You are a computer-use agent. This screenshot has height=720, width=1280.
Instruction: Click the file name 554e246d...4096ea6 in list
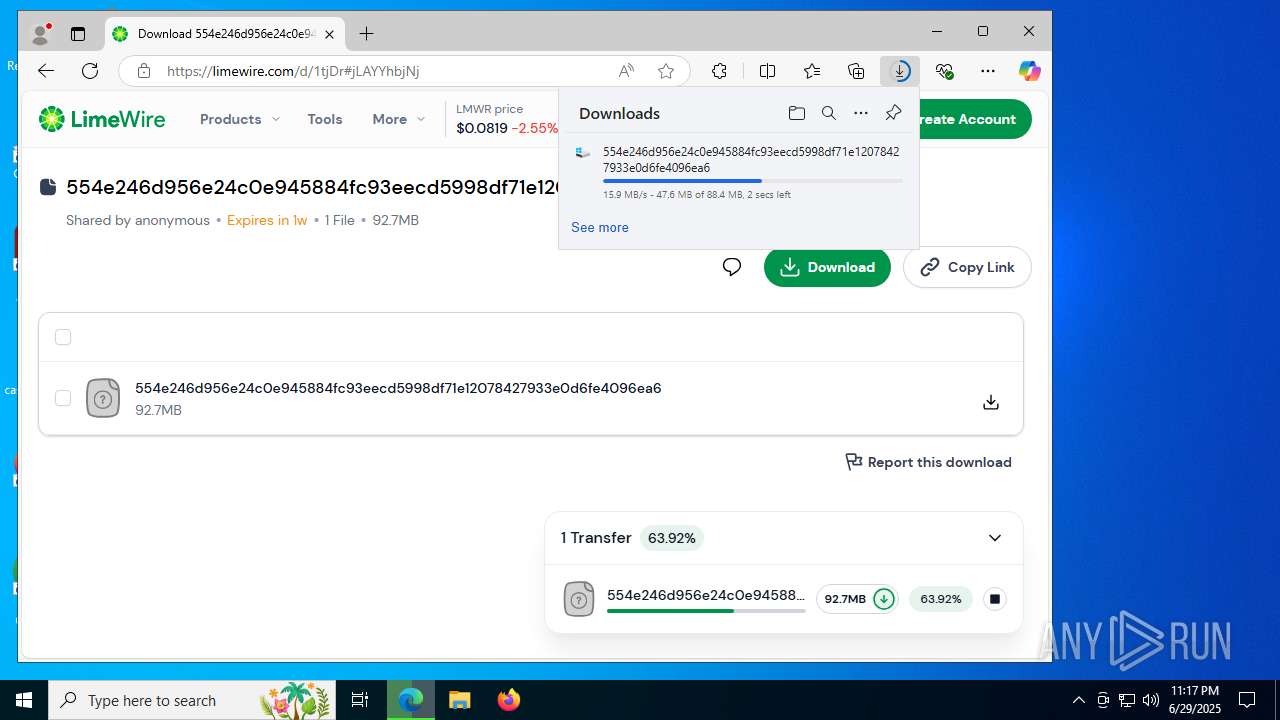(398, 388)
